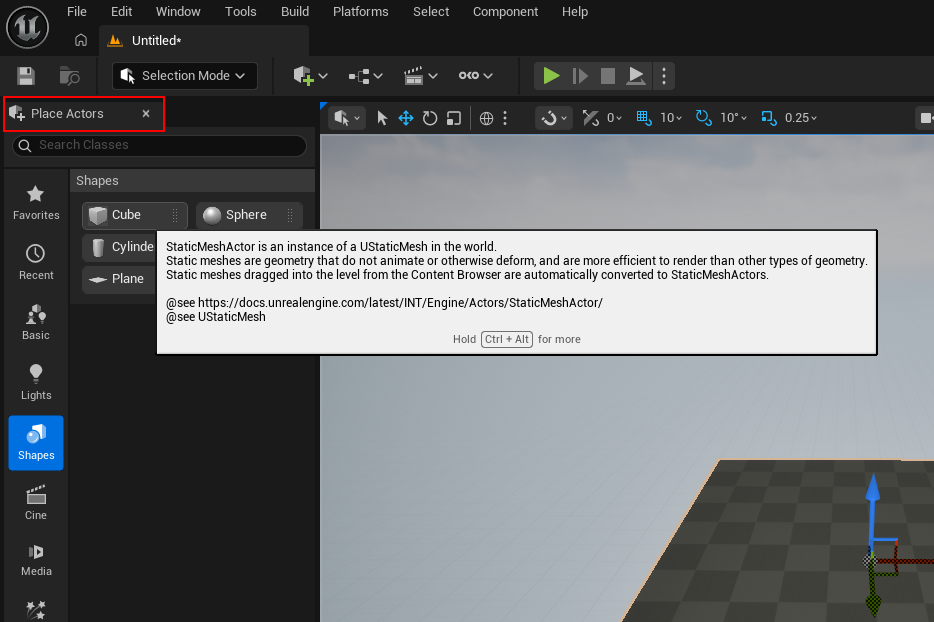This screenshot has height=622, width=934.
Task: Open the grid snap size 10 dropdown
Action: tap(671, 118)
